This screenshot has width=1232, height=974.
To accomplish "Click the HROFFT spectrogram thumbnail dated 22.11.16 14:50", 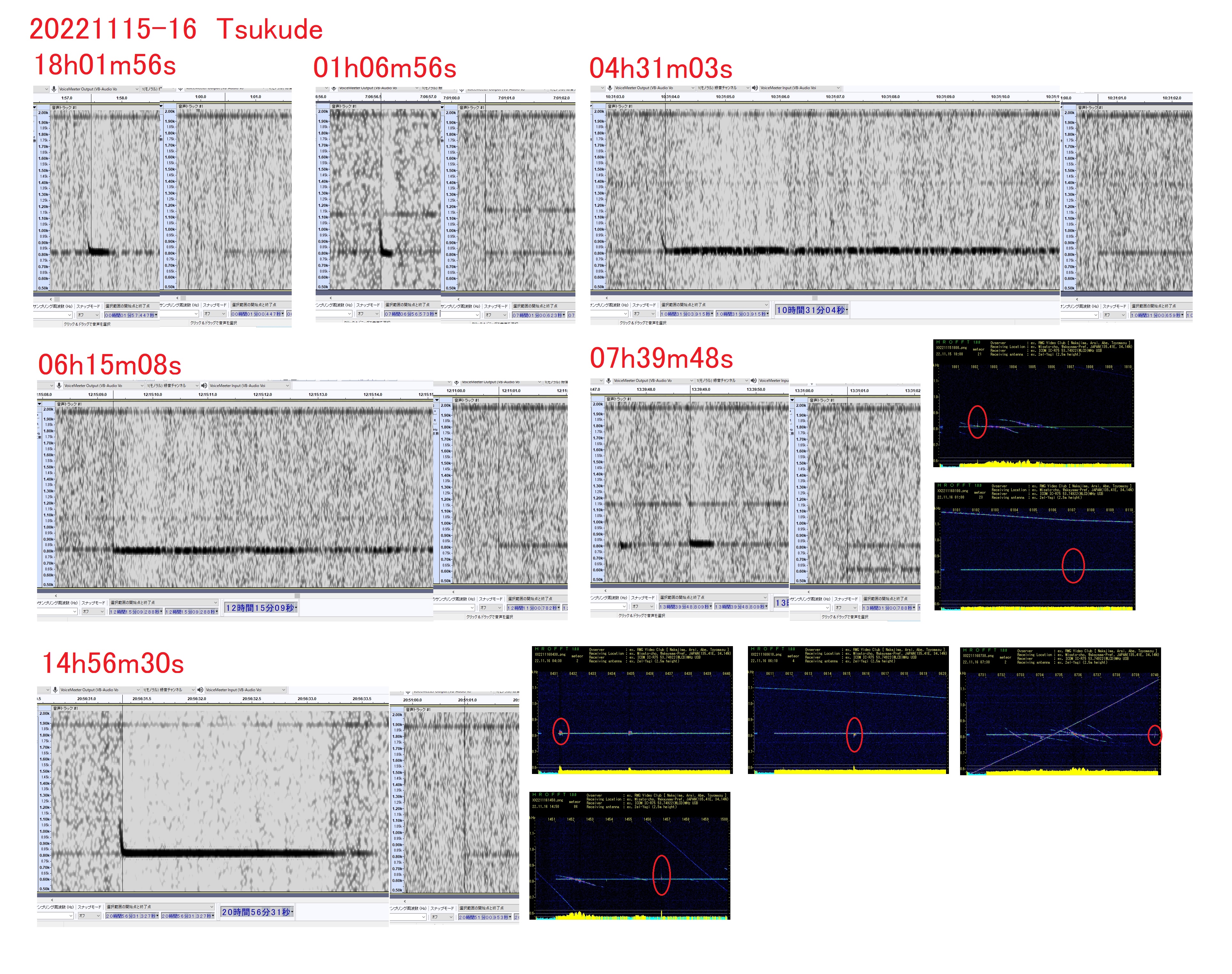I will coord(629,855).
